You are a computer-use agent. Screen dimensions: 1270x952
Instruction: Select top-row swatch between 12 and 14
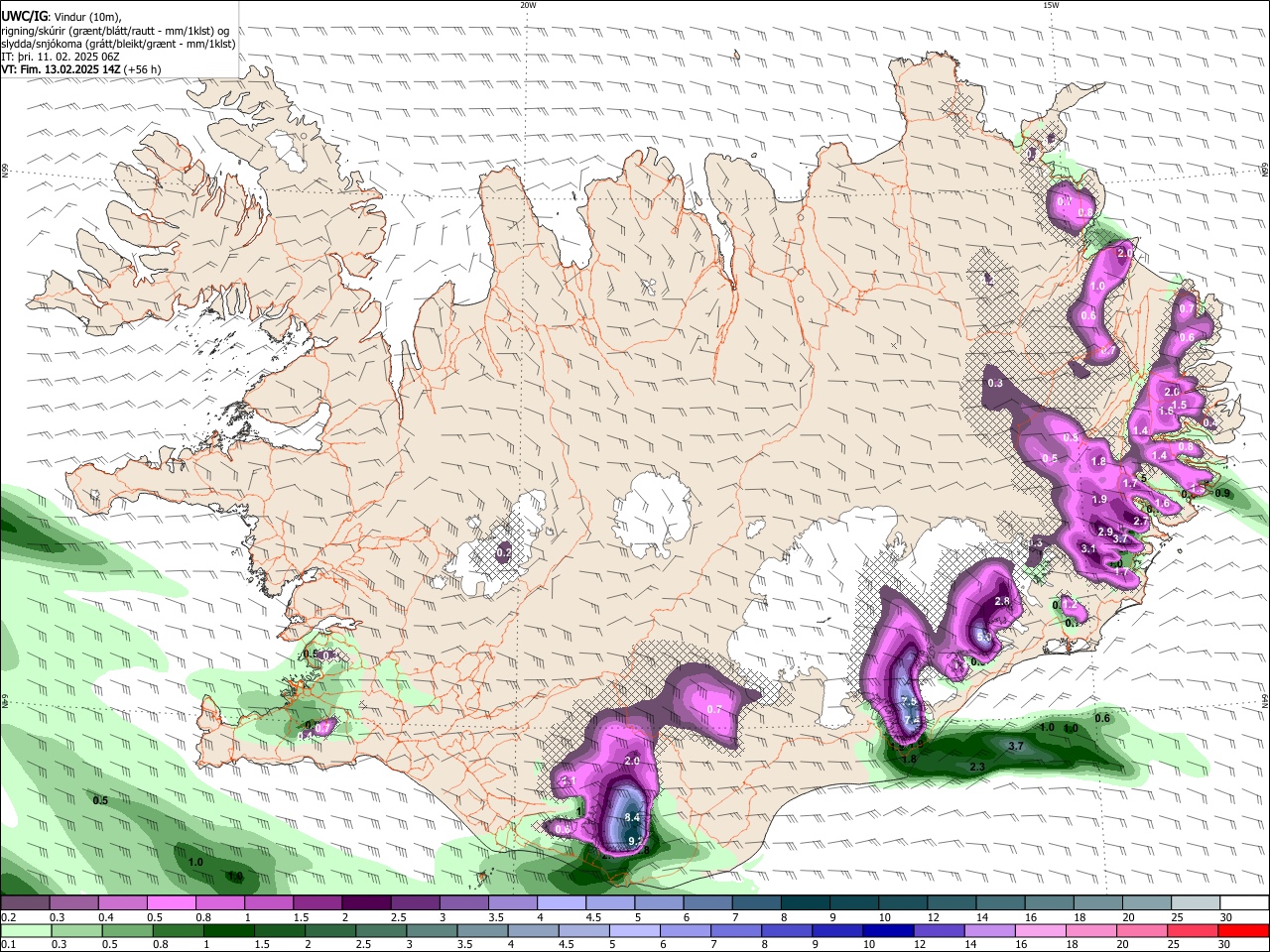(x=952, y=902)
